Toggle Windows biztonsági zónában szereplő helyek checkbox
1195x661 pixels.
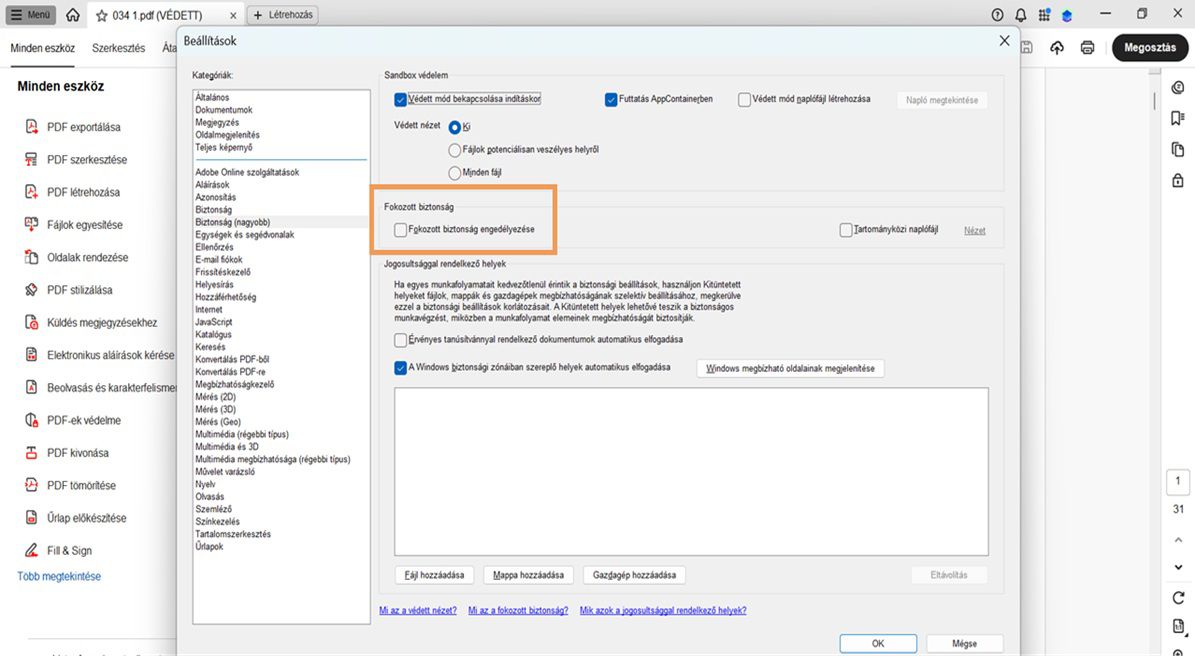tap(400, 368)
